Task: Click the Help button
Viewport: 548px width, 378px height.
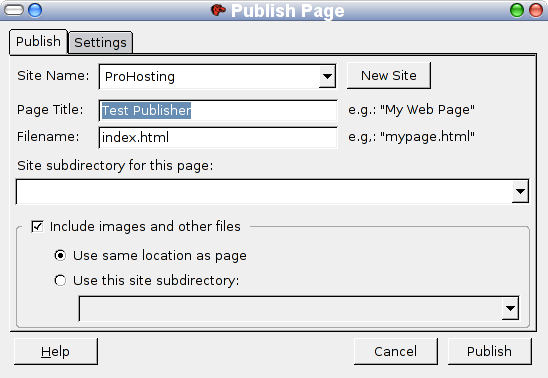Action: [56, 351]
